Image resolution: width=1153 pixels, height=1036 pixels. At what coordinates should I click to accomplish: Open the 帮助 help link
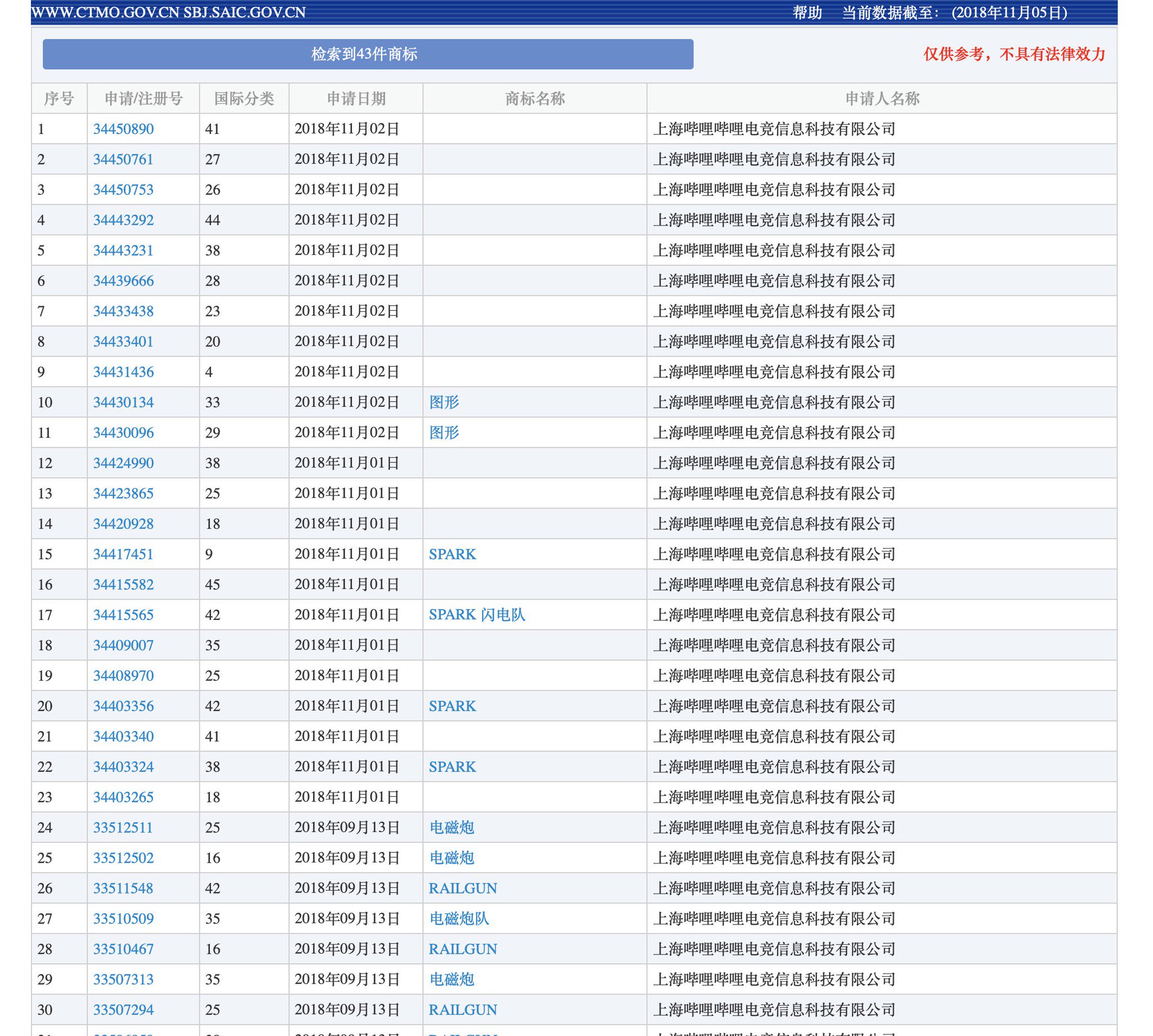pos(807,12)
